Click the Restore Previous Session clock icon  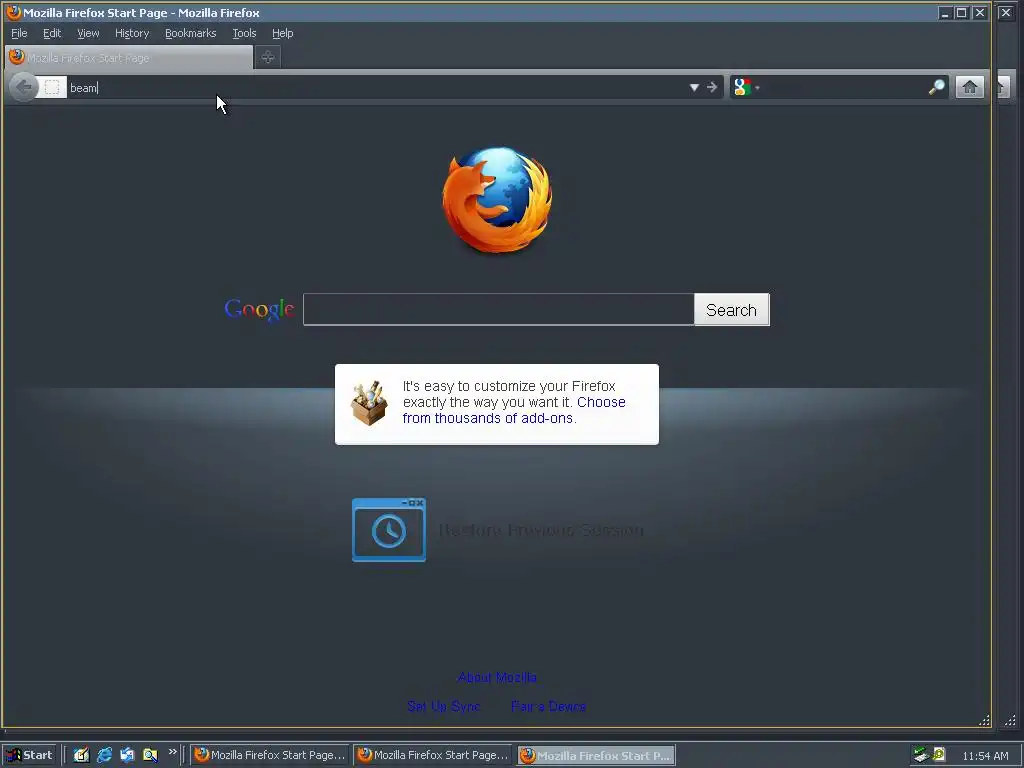click(389, 530)
